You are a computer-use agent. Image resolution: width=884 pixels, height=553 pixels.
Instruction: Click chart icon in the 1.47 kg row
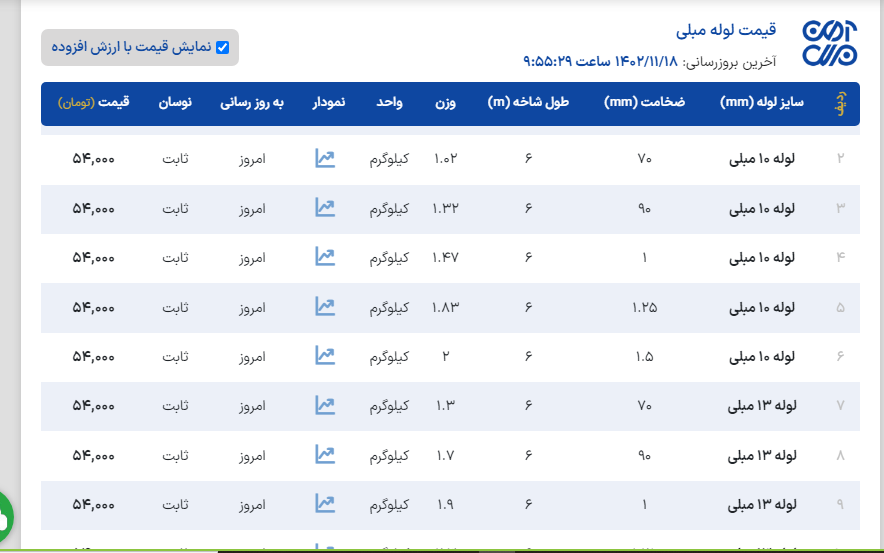[324, 257]
